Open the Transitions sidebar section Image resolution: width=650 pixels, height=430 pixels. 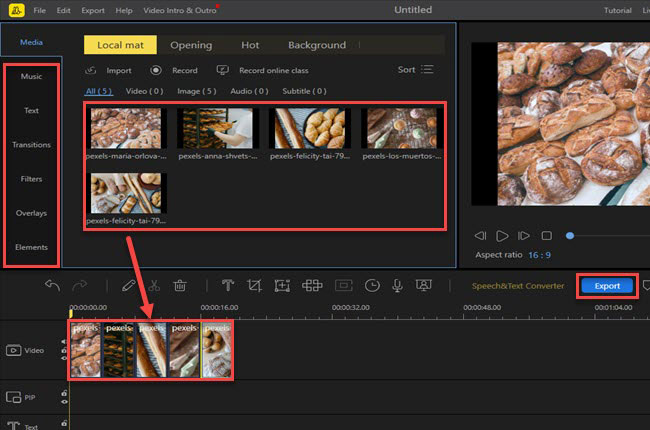point(32,145)
